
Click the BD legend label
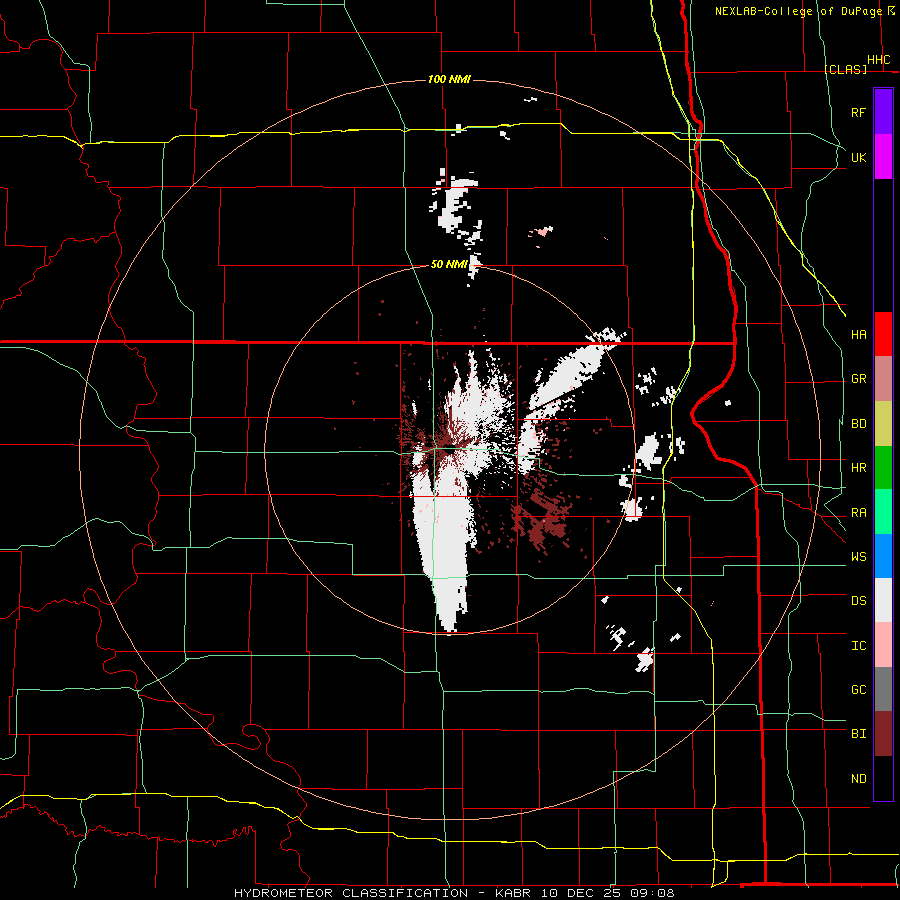(x=859, y=424)
